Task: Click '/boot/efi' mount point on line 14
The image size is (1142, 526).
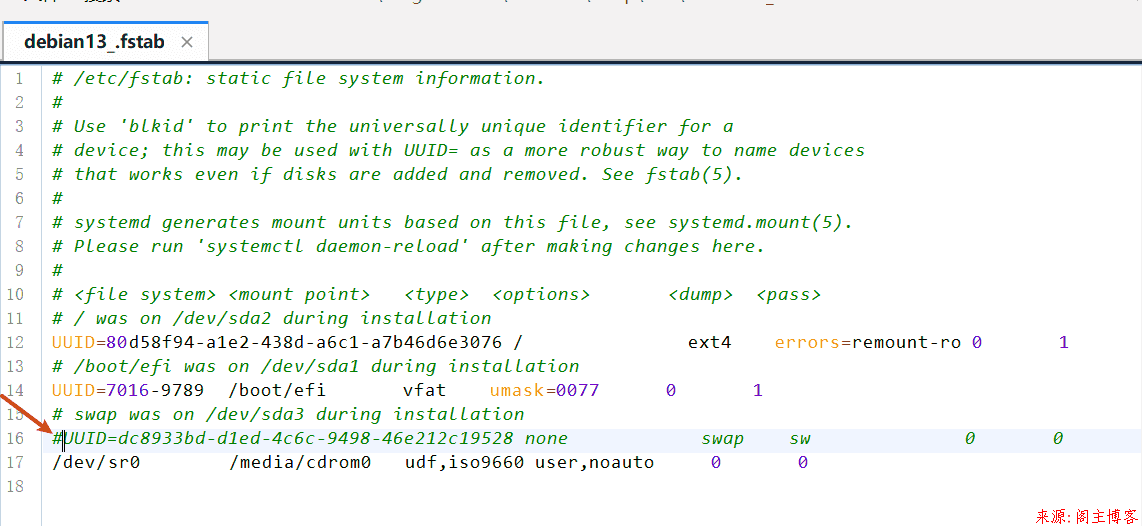Action: pyautogui.click(x=277, y=390)
